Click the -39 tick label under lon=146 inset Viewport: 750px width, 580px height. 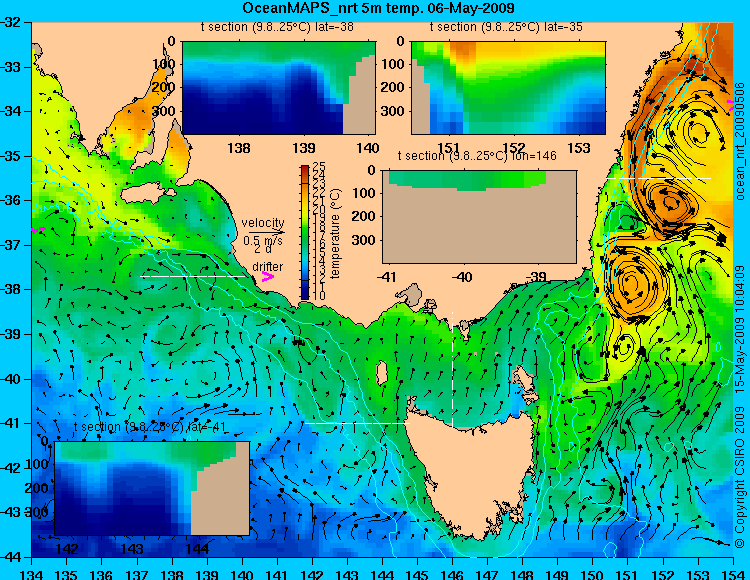[x=537, y=277]
